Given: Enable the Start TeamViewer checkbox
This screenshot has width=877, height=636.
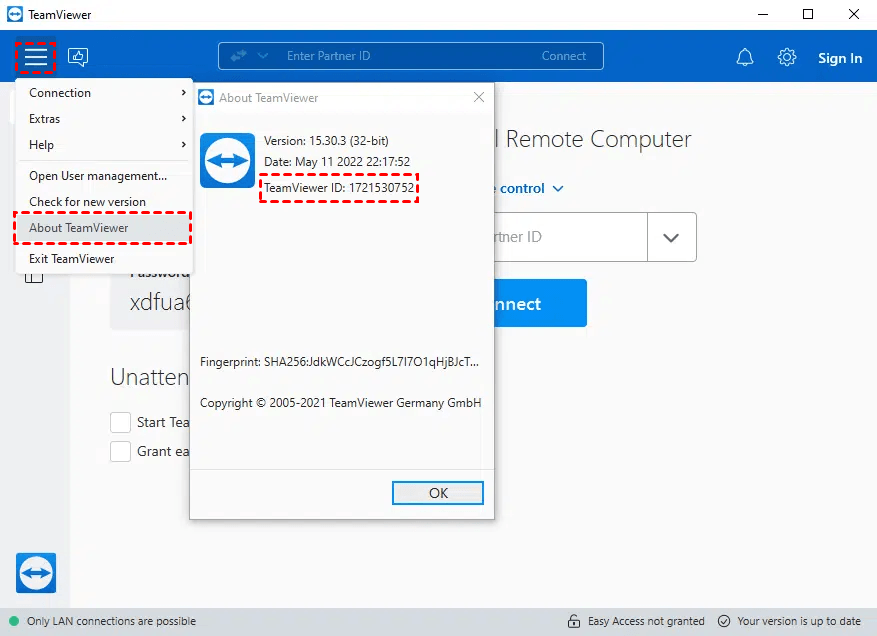Looking at the screenshot, I should click(120, 422).
